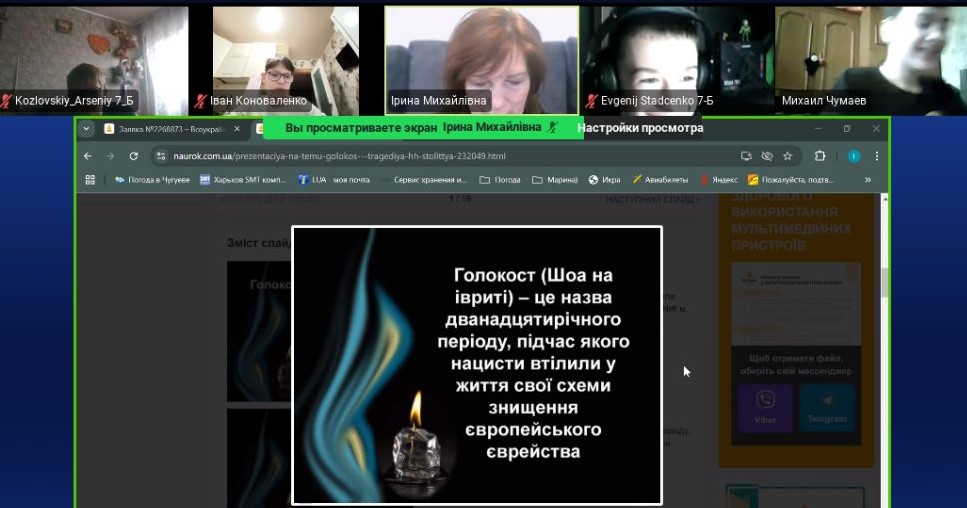Screen dimensions: 967x508
Task: Click muted mic icon of Іван Коноваленко
Action: pos(200,100)
